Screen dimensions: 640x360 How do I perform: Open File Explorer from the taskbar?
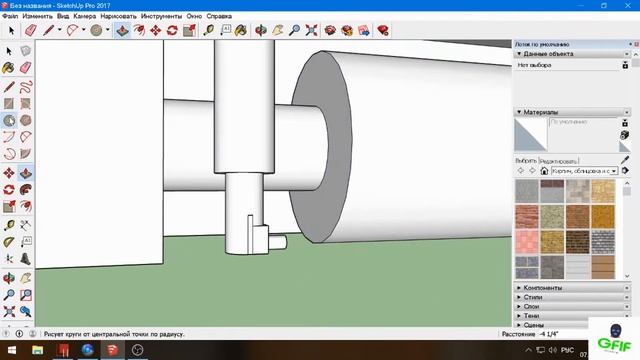(37, 350)
